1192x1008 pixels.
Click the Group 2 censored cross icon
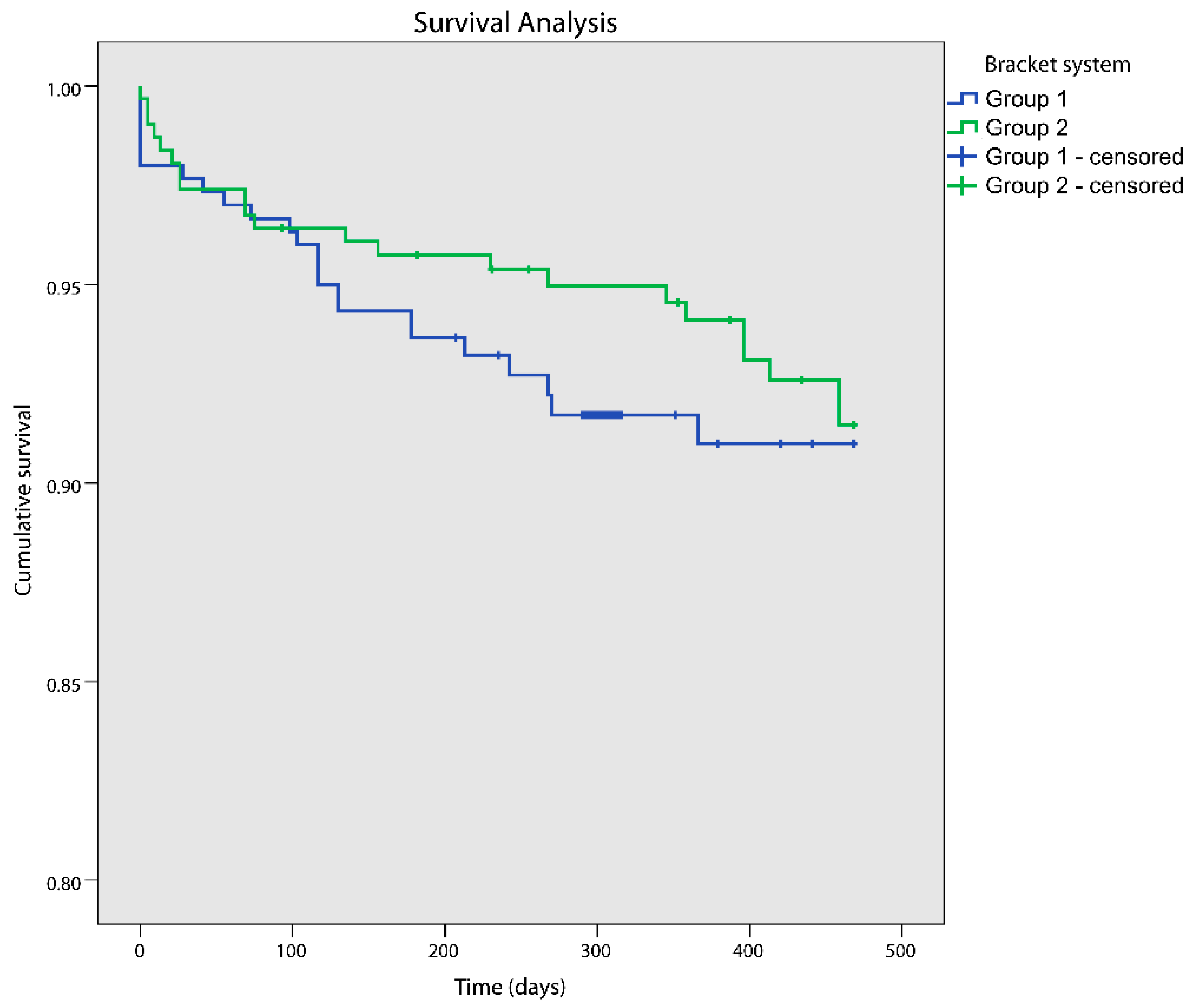click(962, 186)
